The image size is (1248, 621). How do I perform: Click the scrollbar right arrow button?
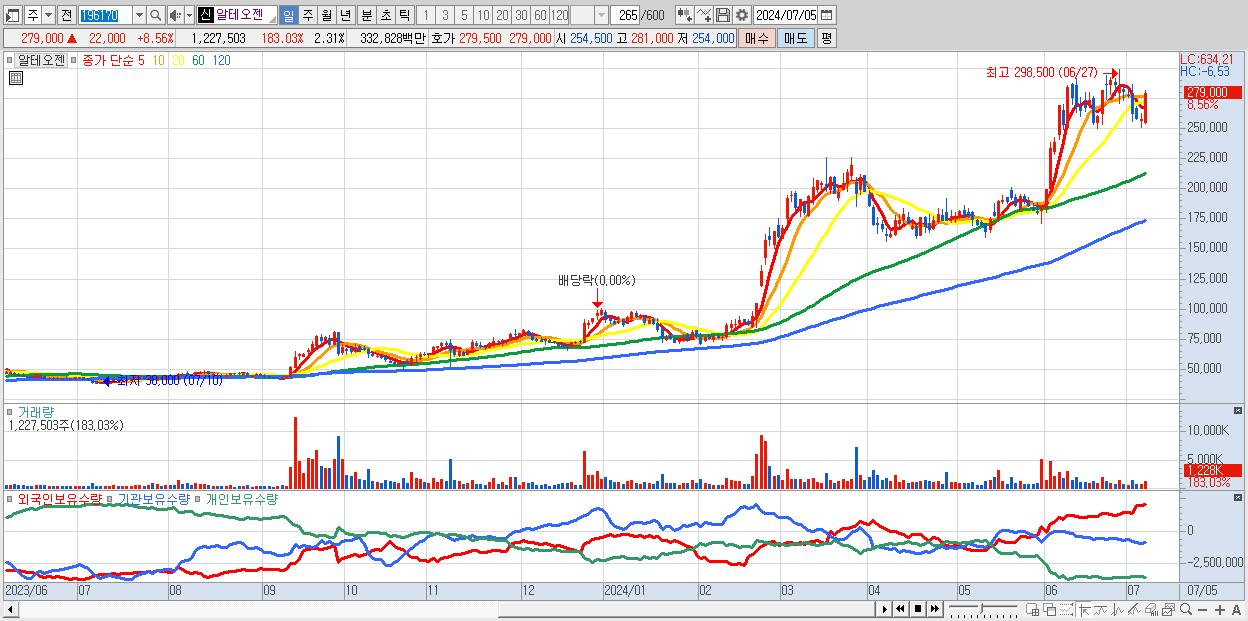click(885, 609)
